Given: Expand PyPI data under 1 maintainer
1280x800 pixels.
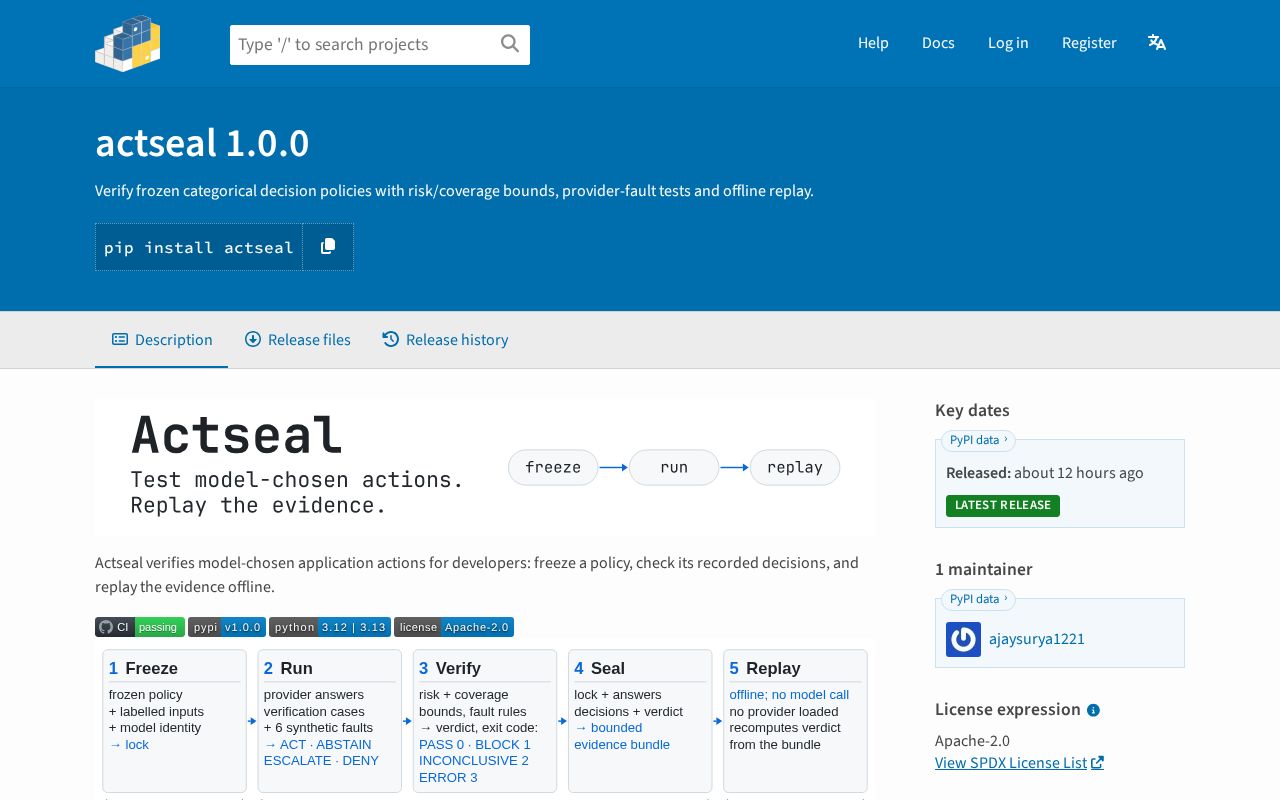Looking at the screenshot, I should 978,599.
